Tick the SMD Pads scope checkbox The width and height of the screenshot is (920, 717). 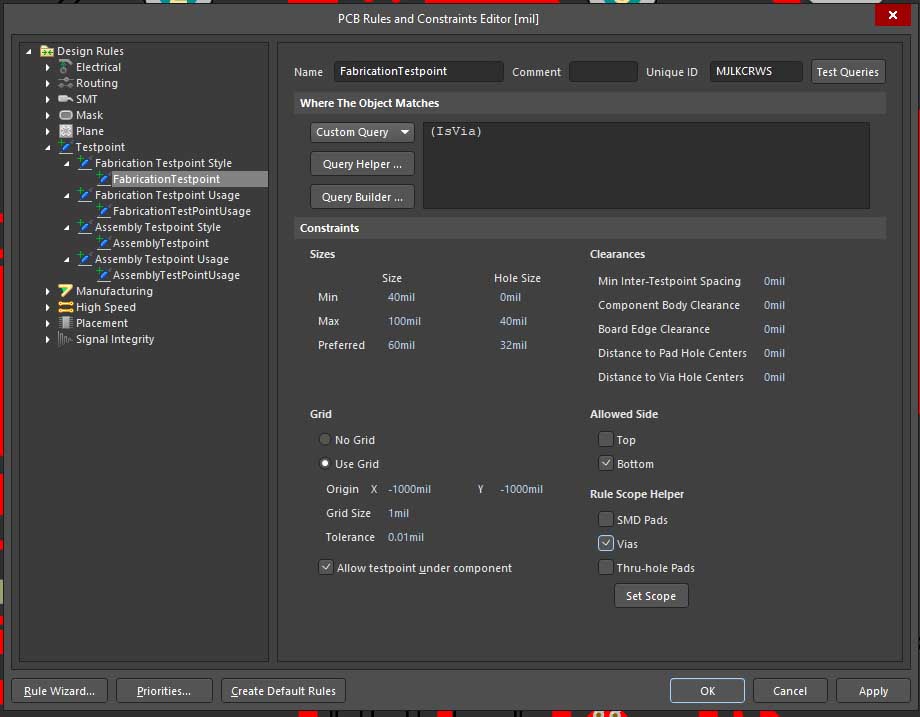click(606, 519)
